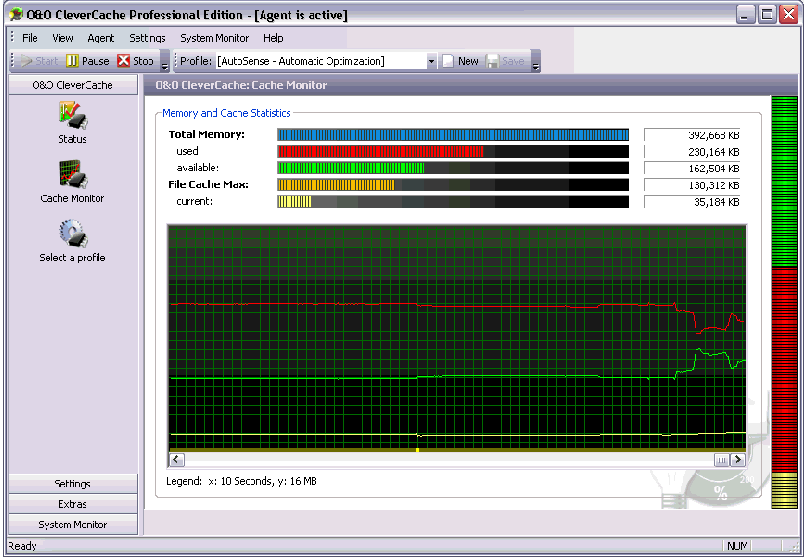805x558 pixels.
Task: Open the Help menu
Action: pos(273,38)
